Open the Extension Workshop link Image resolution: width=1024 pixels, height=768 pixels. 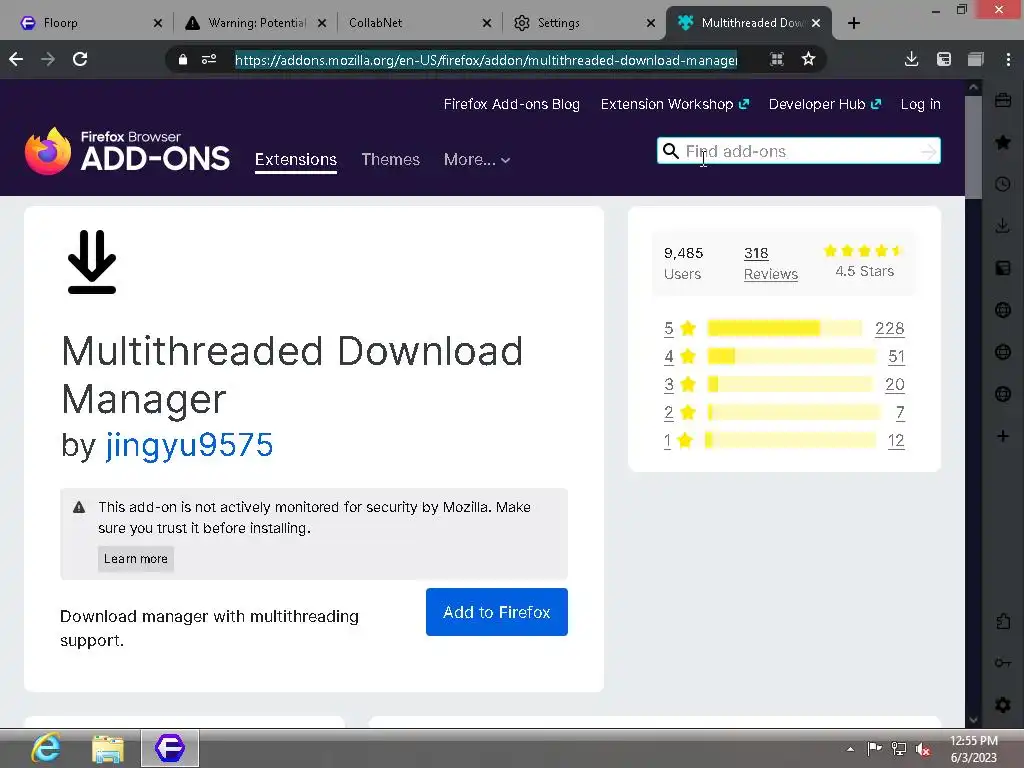click(x=675, y=104)
